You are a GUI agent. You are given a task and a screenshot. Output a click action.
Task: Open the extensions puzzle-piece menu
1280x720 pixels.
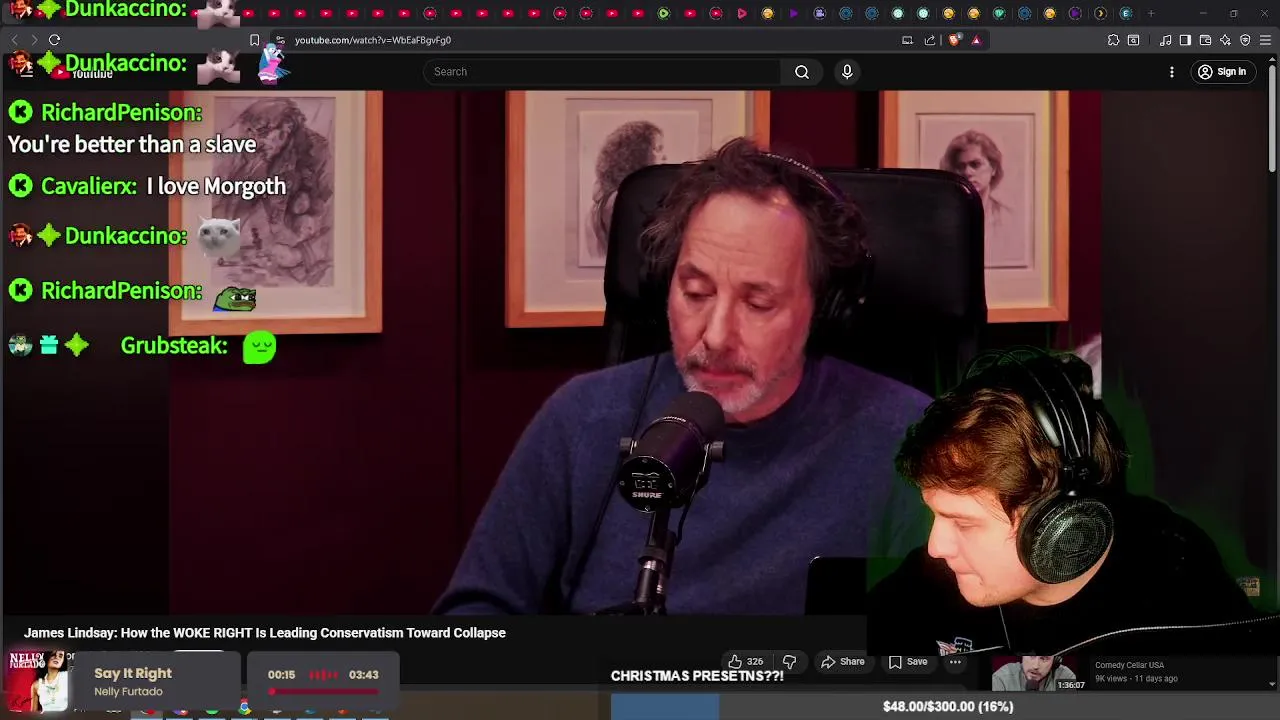pyautogui.click(x=1113, y=40)
